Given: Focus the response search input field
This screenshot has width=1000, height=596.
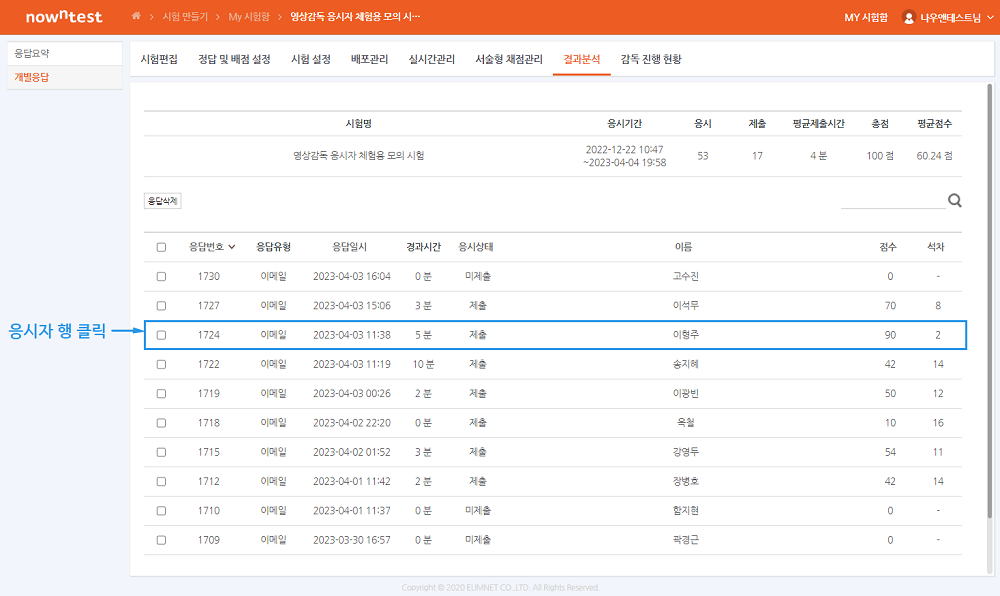Looking at the screenshot, I should click(x=893, y=201).
